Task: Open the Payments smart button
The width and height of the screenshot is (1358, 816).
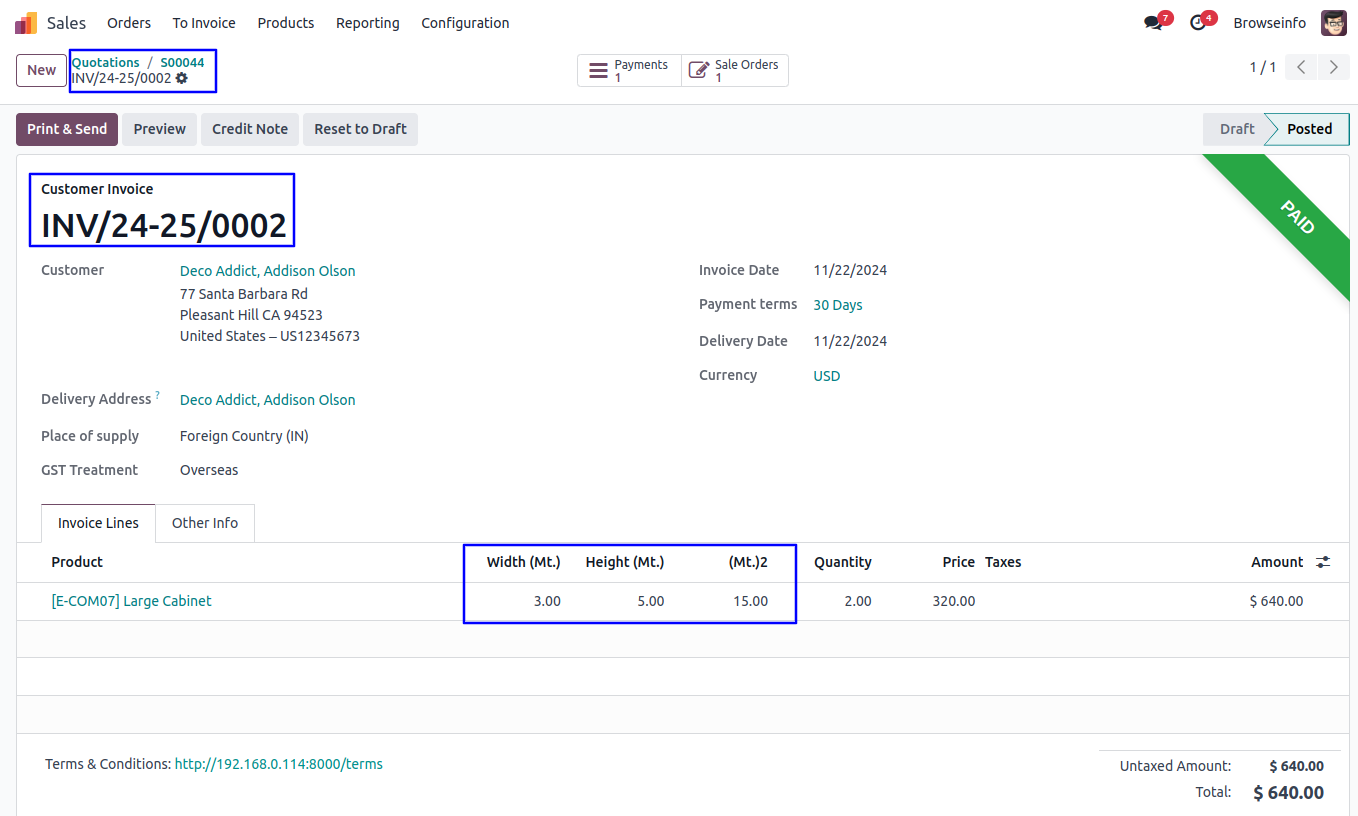Action: [629, 70]
